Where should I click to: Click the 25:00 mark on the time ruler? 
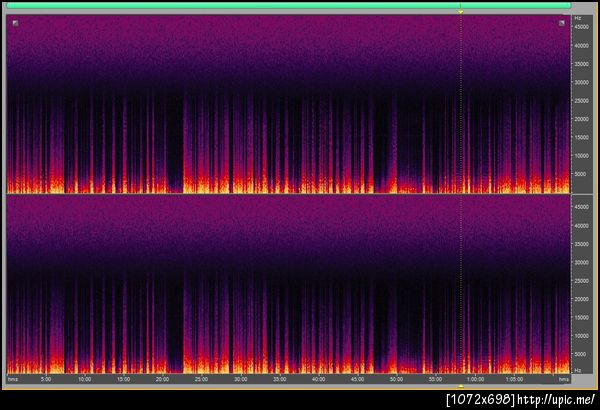(x=201, y=379)
